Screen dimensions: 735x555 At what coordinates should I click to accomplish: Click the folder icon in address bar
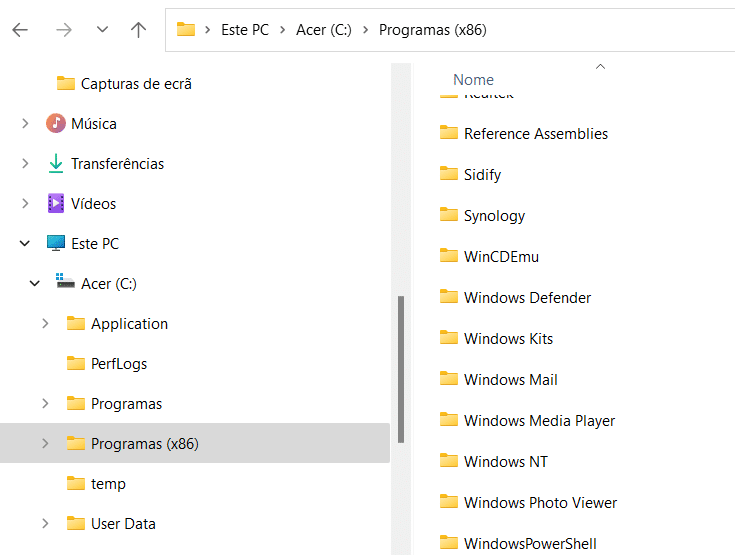coord(186,30)
